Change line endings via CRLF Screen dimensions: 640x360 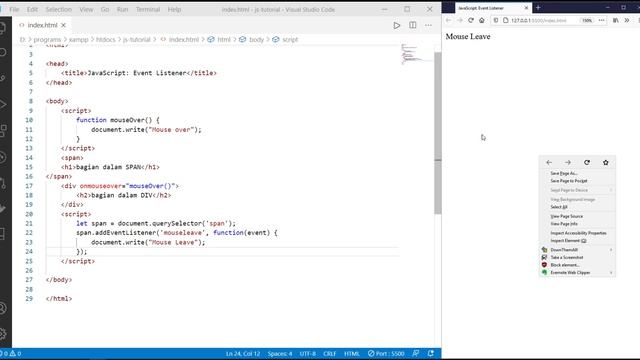click(329, 353)
